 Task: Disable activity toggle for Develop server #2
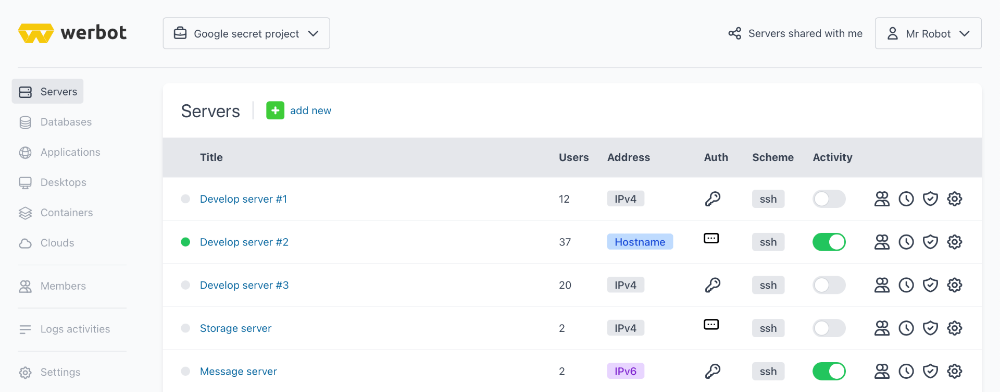click(x=829, y=242)
